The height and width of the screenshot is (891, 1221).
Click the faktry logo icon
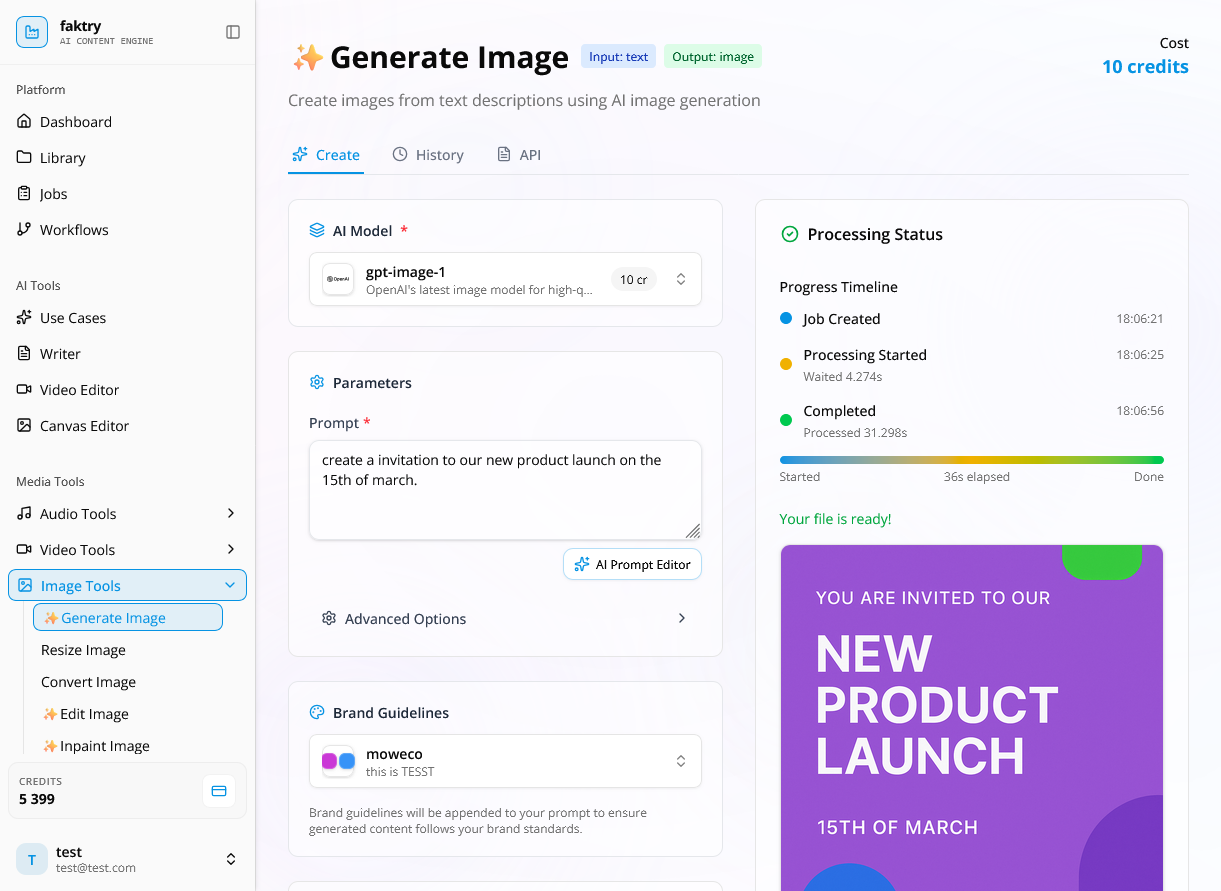(32, 32)
